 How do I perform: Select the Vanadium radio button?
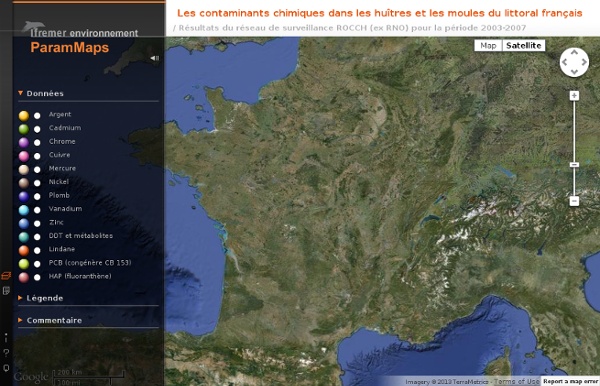[x=37, y=210]
